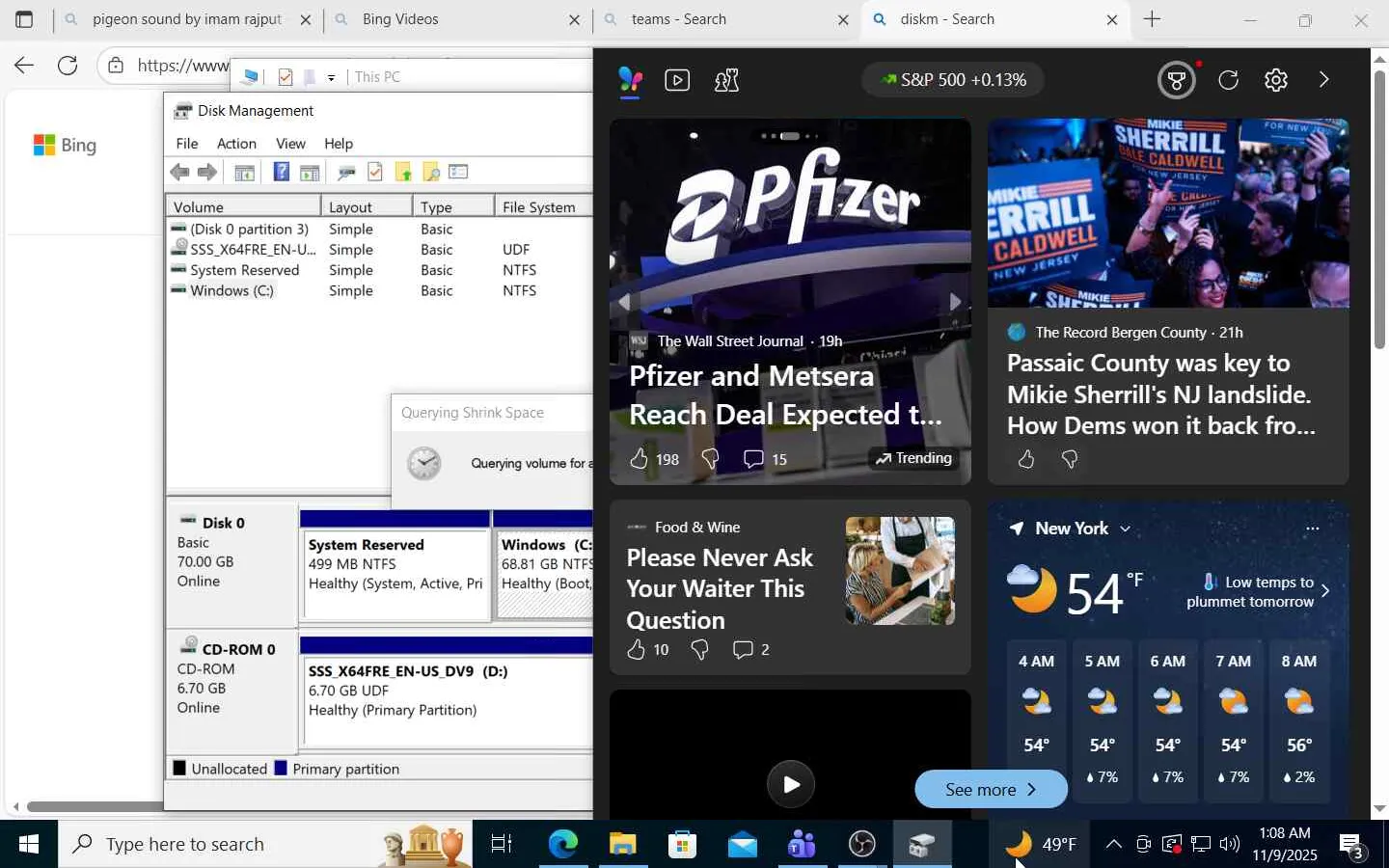Click the Properties checkmark icon in This PC toolbar
This screenshot has width=1389, height=868.
pos(285,77)
